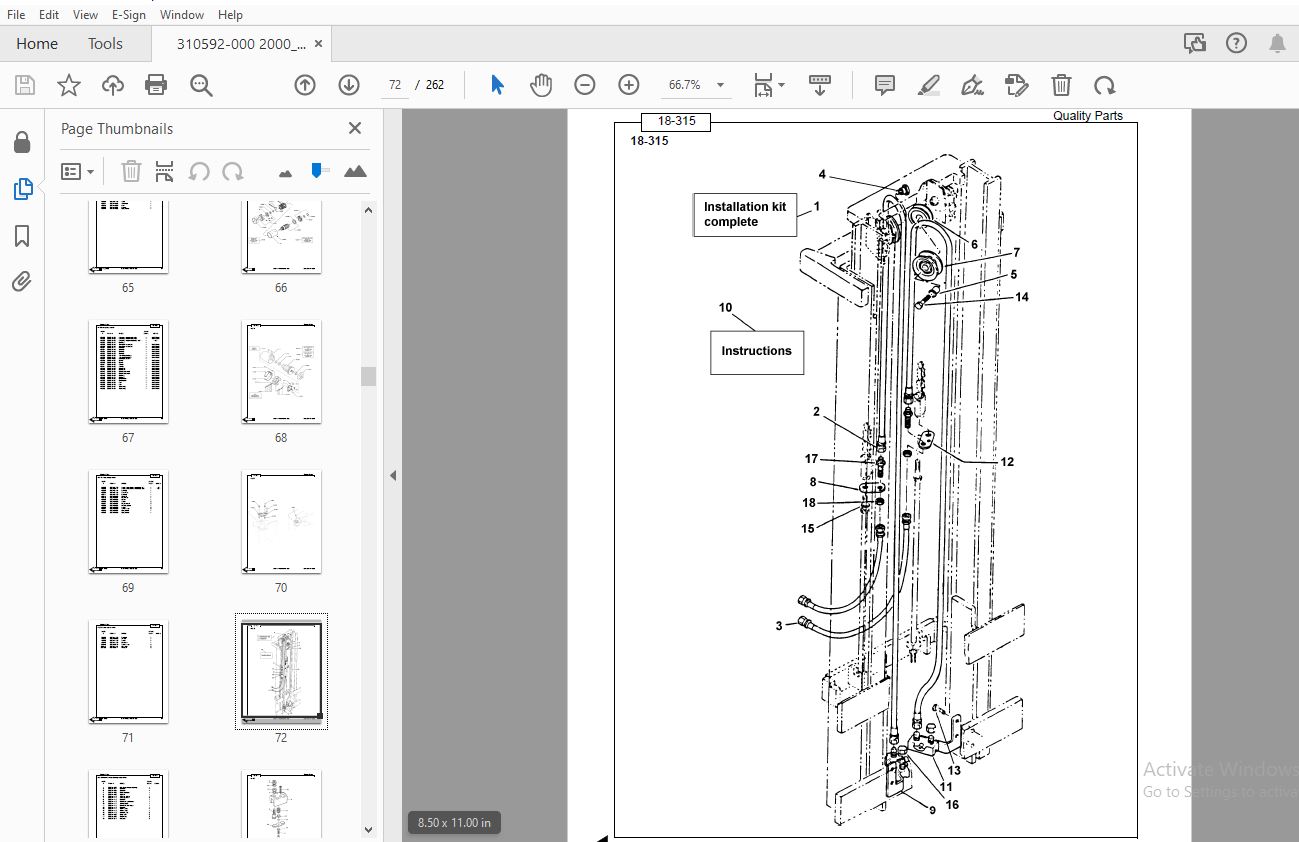Image resolution: width=1299 pixels, height=842 pixels.
Task: Select the 310592-000 2000_... document tab
Action: tap(241, 43)
